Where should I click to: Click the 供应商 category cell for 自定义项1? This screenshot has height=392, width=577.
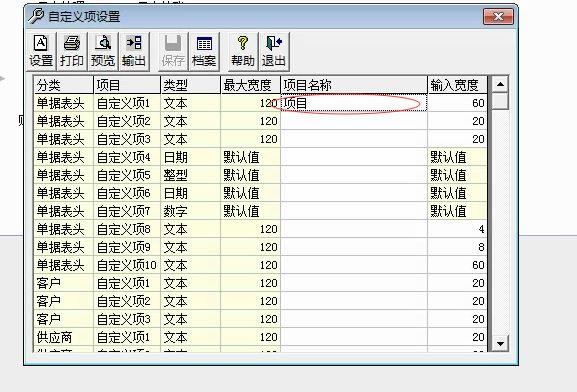tap(64, 337)
